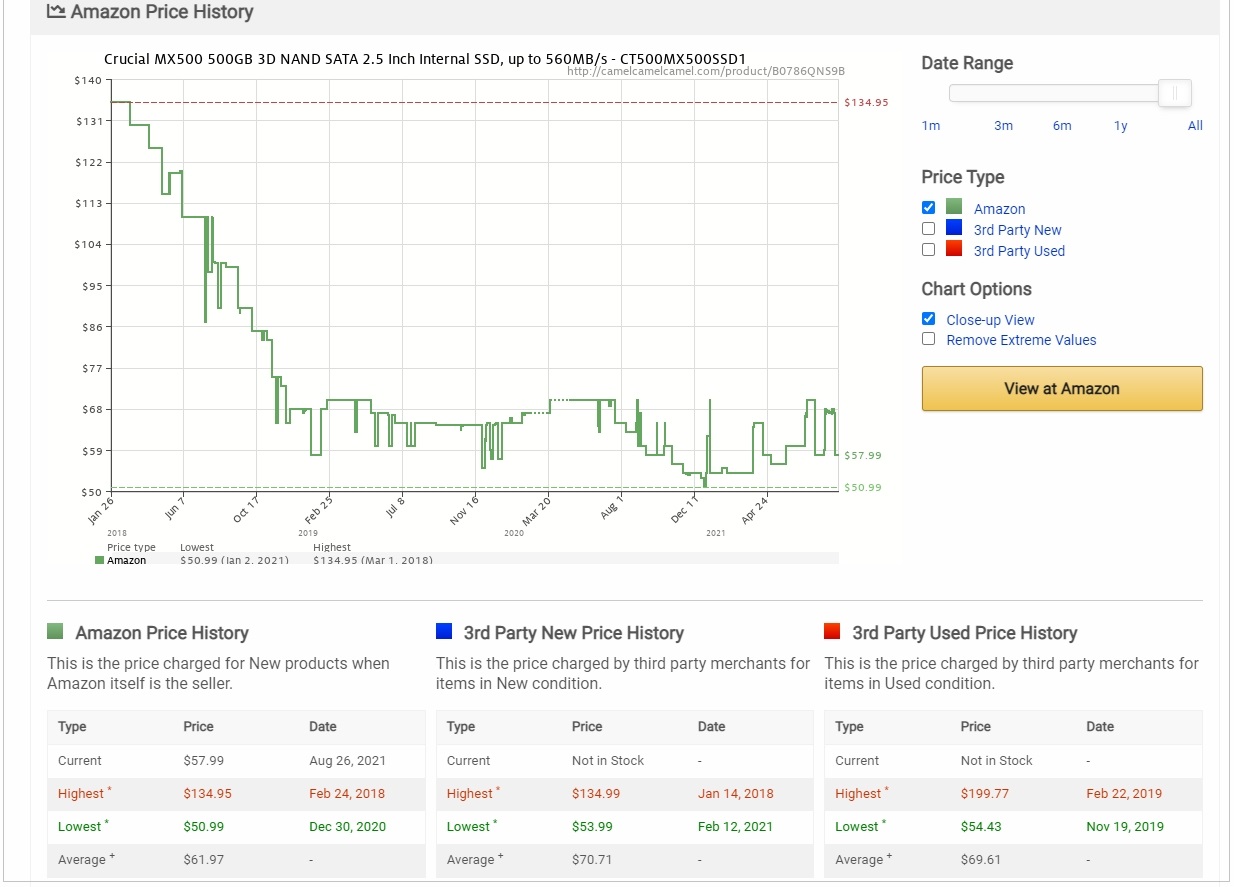Click the Dec 30, 2020 date cell
The width and height of the screenshot is (1234, 887).
347,826
